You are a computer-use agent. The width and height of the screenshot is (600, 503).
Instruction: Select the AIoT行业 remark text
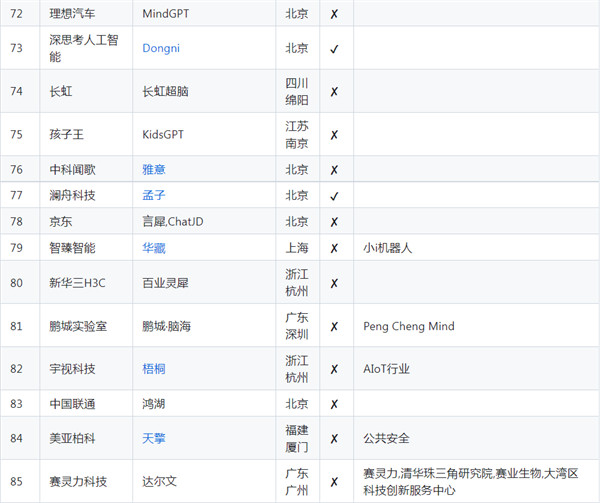pos(386,369)
